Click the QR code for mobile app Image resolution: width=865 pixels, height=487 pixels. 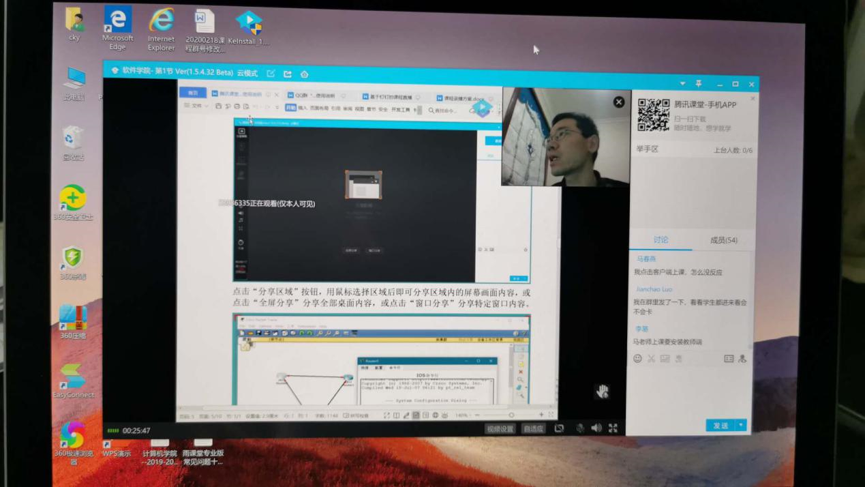click(654, 115)
